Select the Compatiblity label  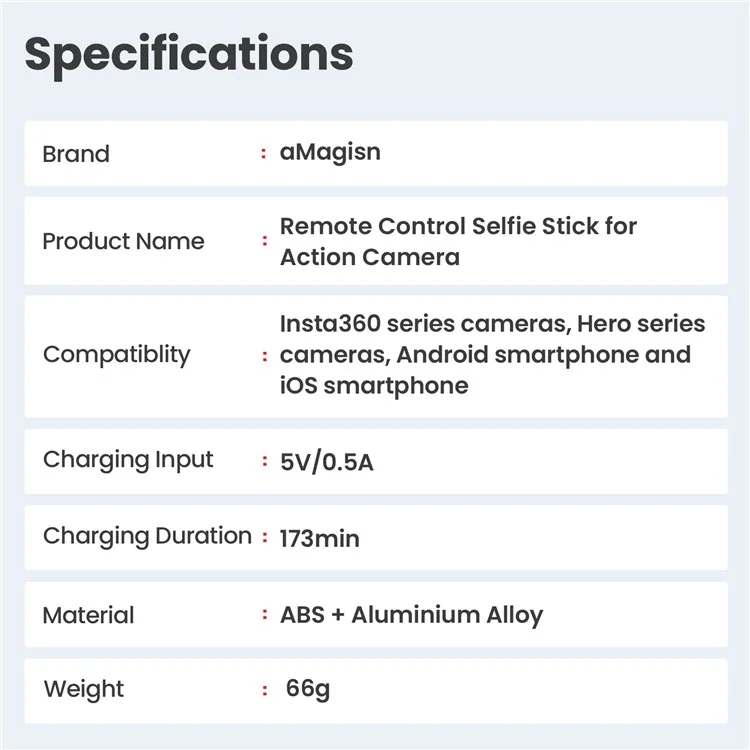click(x=116, y=355)
